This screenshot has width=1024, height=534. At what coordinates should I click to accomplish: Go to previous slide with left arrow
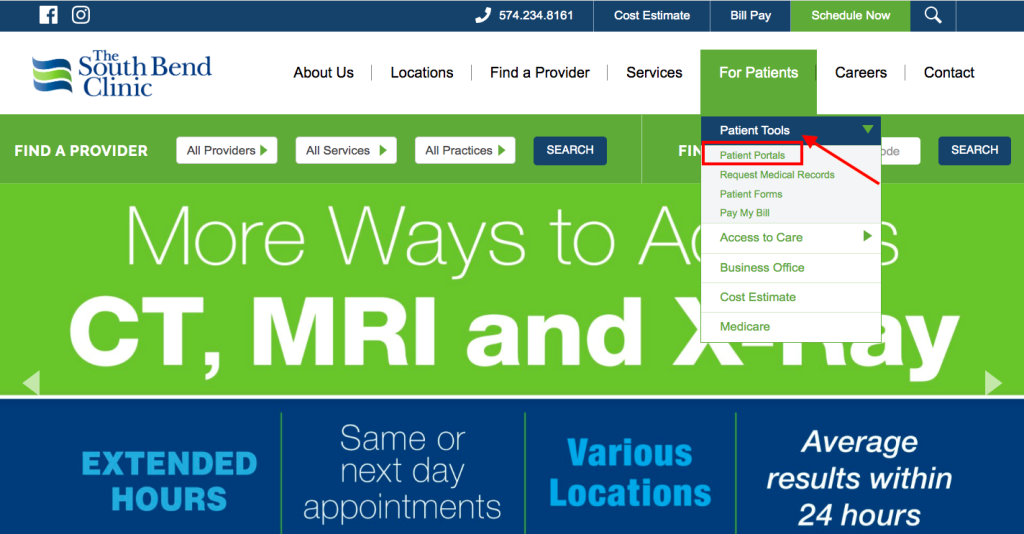pyautogui.click(x=31, y=383)
